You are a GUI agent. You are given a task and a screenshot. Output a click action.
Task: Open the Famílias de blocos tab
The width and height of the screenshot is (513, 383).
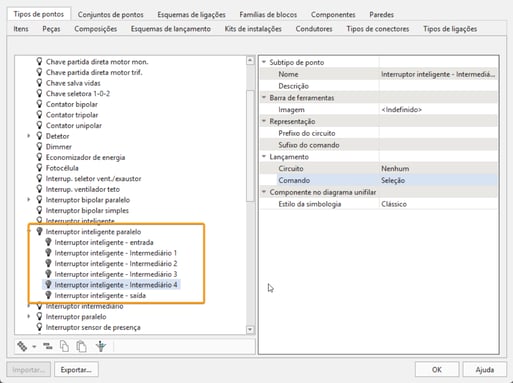[x=268, y=15]
